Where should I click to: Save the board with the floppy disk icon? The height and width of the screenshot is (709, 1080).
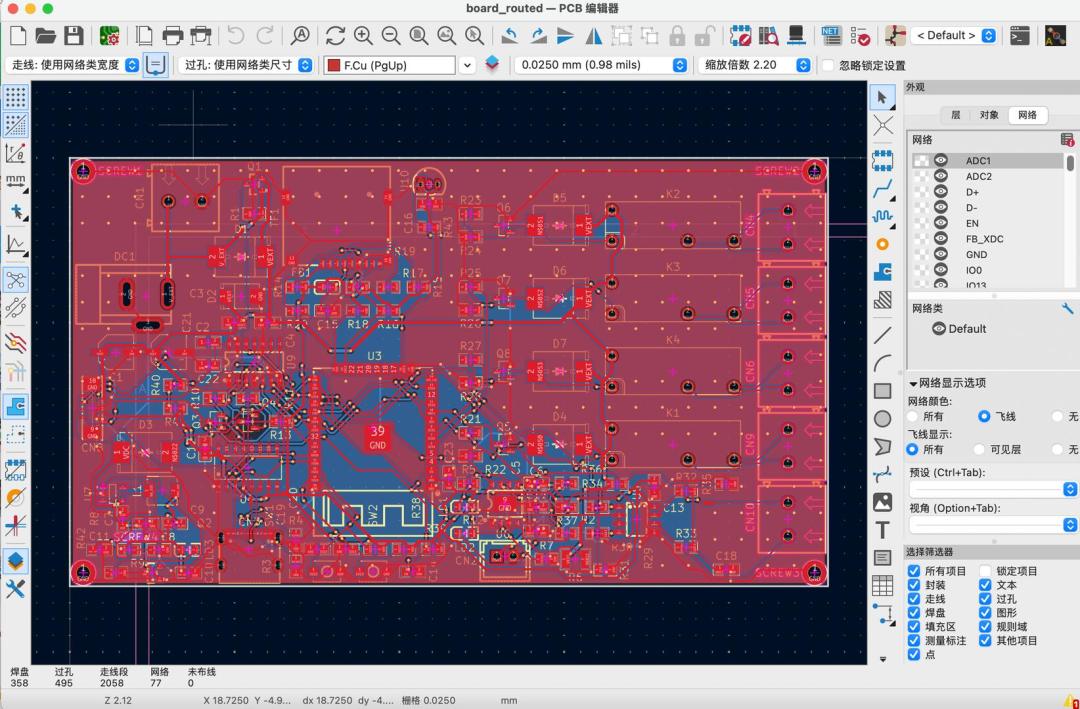click(x=73, y=35)
